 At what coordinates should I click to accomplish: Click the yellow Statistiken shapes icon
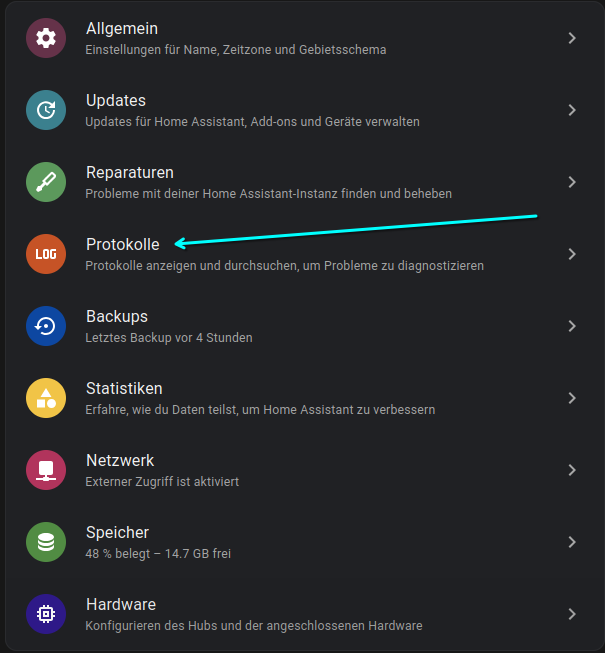46,398
